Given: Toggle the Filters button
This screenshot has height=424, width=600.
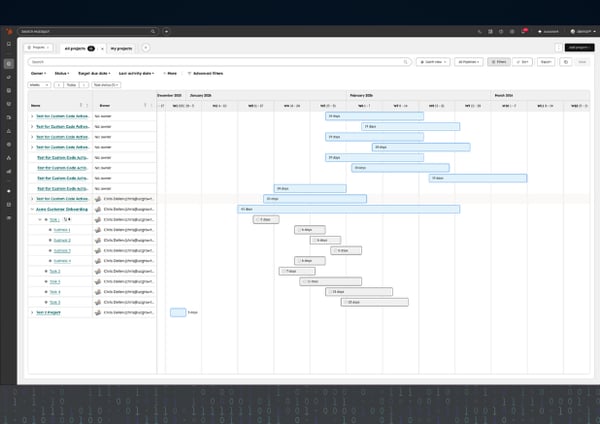Looking at the screenshot, I should click(x=499, y=62).
